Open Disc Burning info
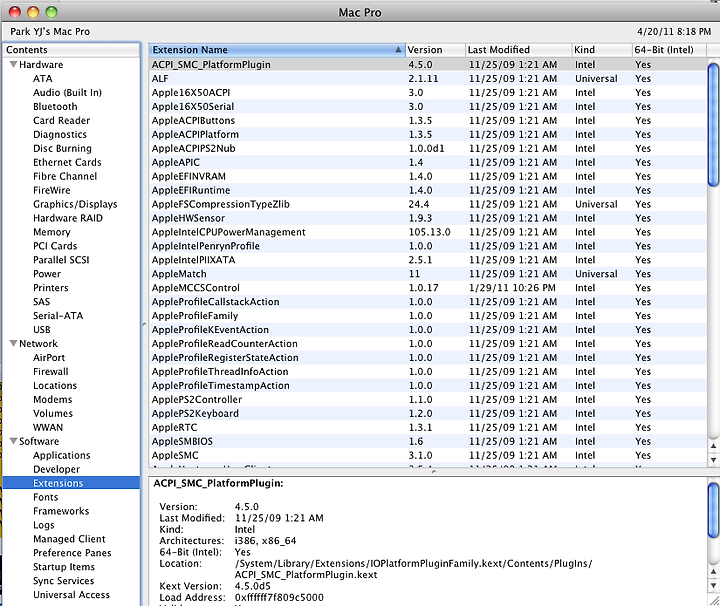This screenshot has width=720, height=606. 62,148
